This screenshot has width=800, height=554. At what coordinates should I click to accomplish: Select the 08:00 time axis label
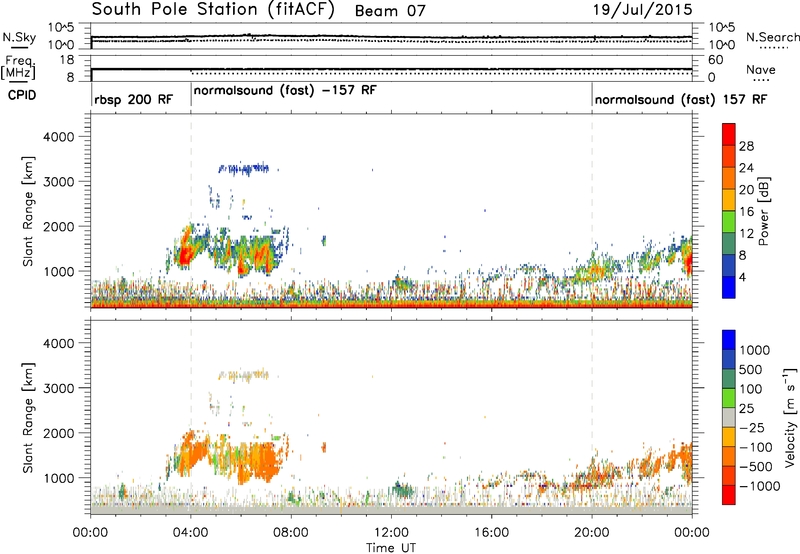click(x=291, y=533)
